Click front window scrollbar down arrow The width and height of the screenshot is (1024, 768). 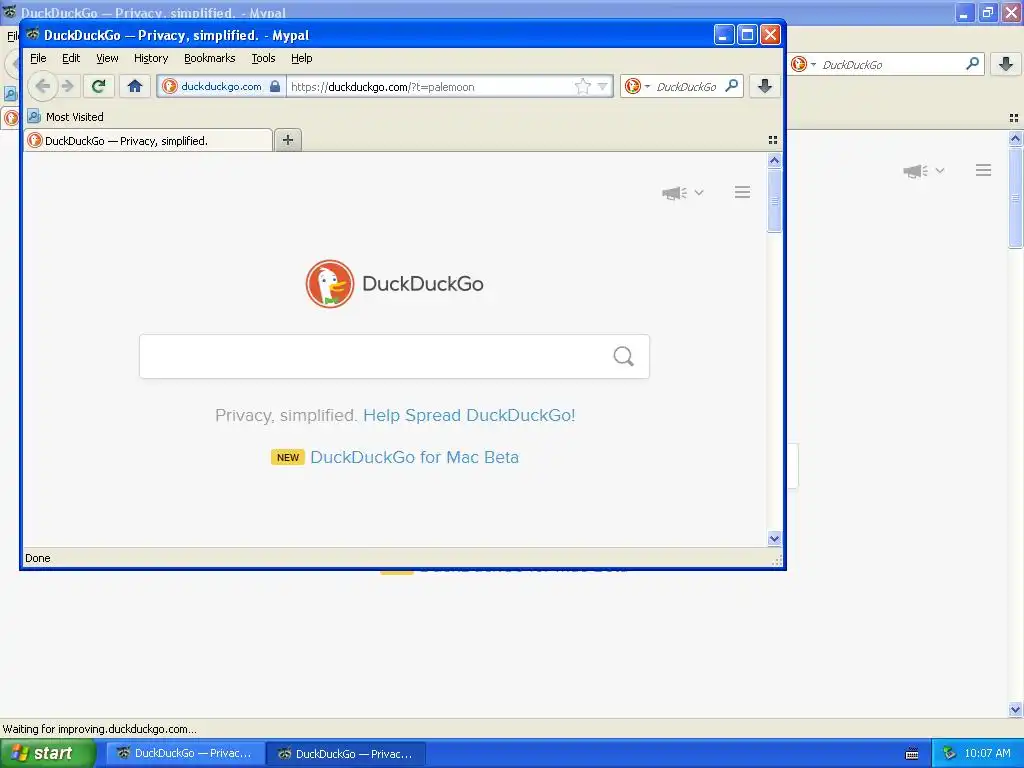[775, 539]
